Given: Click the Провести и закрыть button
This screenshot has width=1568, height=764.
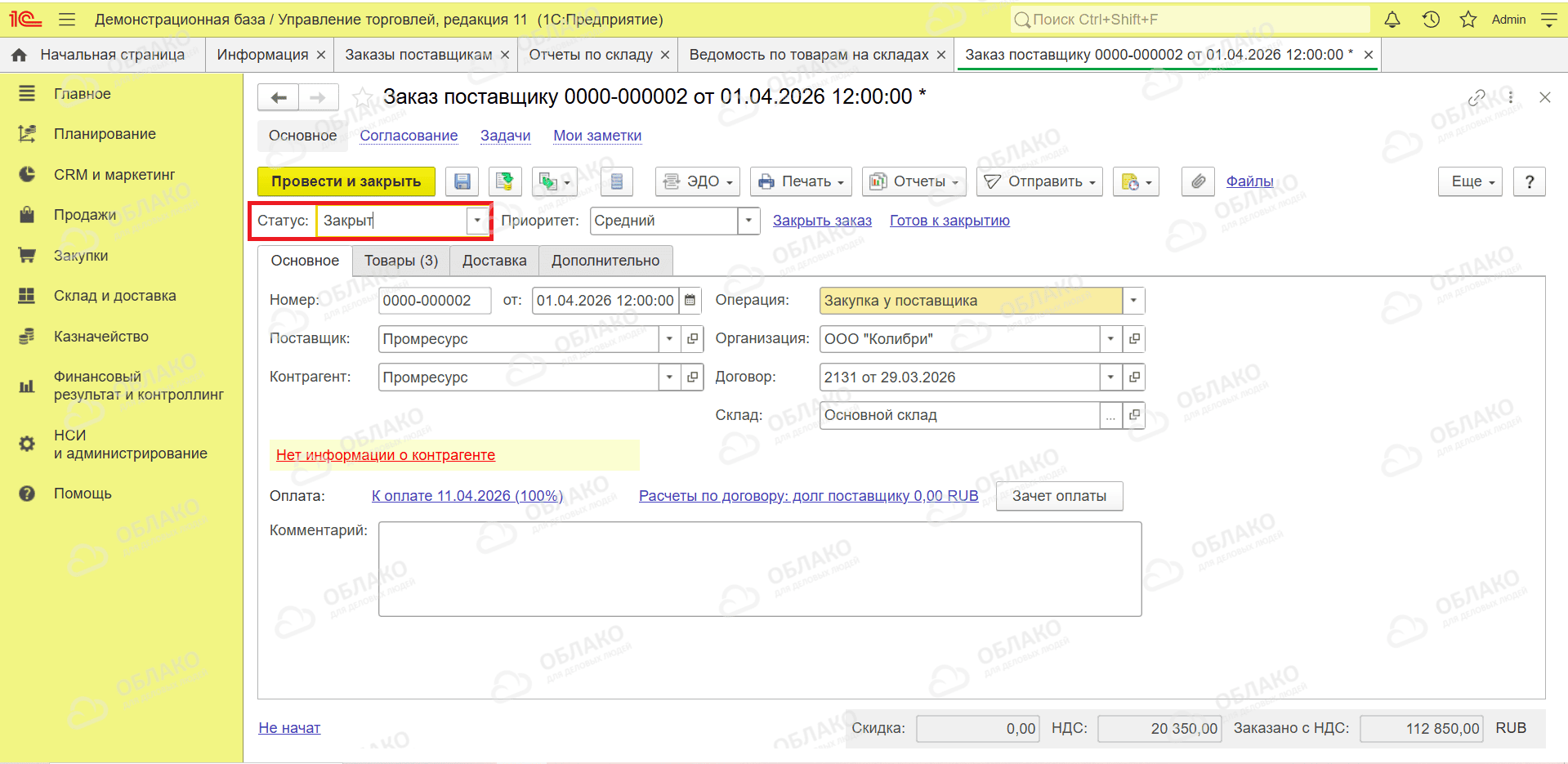Looking at the screenshot, I should point(346,181).
